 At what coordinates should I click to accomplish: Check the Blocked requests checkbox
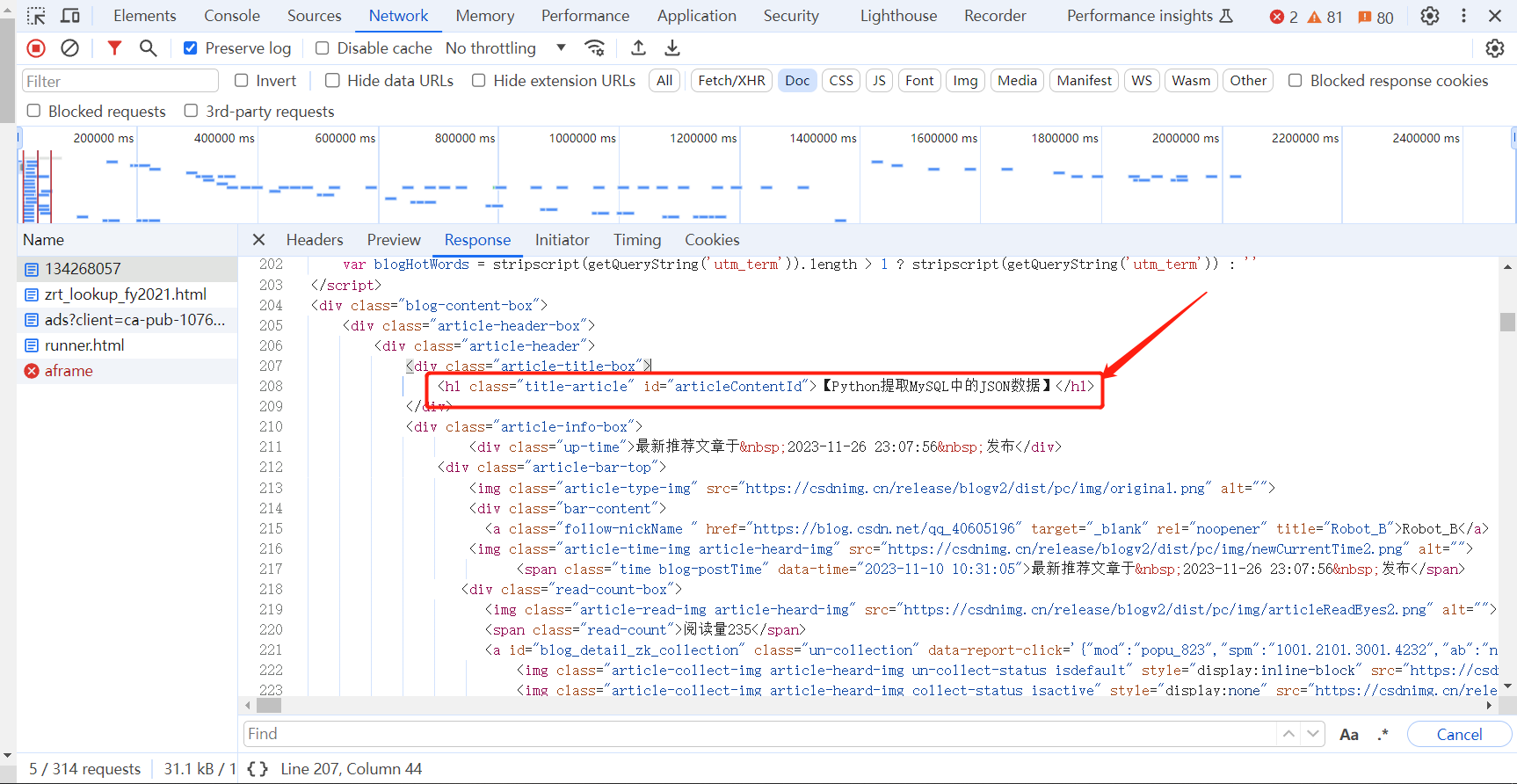click(33, 111)
